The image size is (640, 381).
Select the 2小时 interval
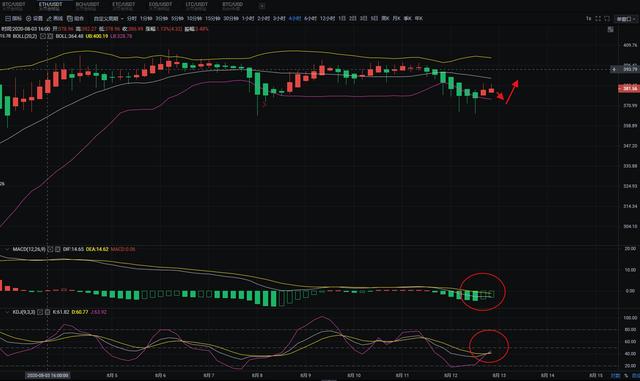(263, 18)
